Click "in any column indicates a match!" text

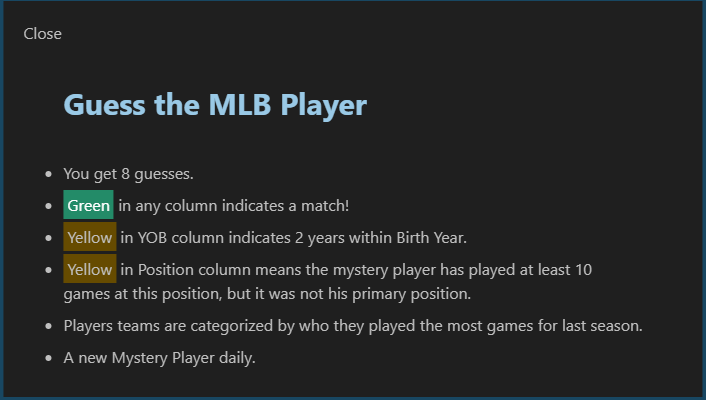(233, 205)
